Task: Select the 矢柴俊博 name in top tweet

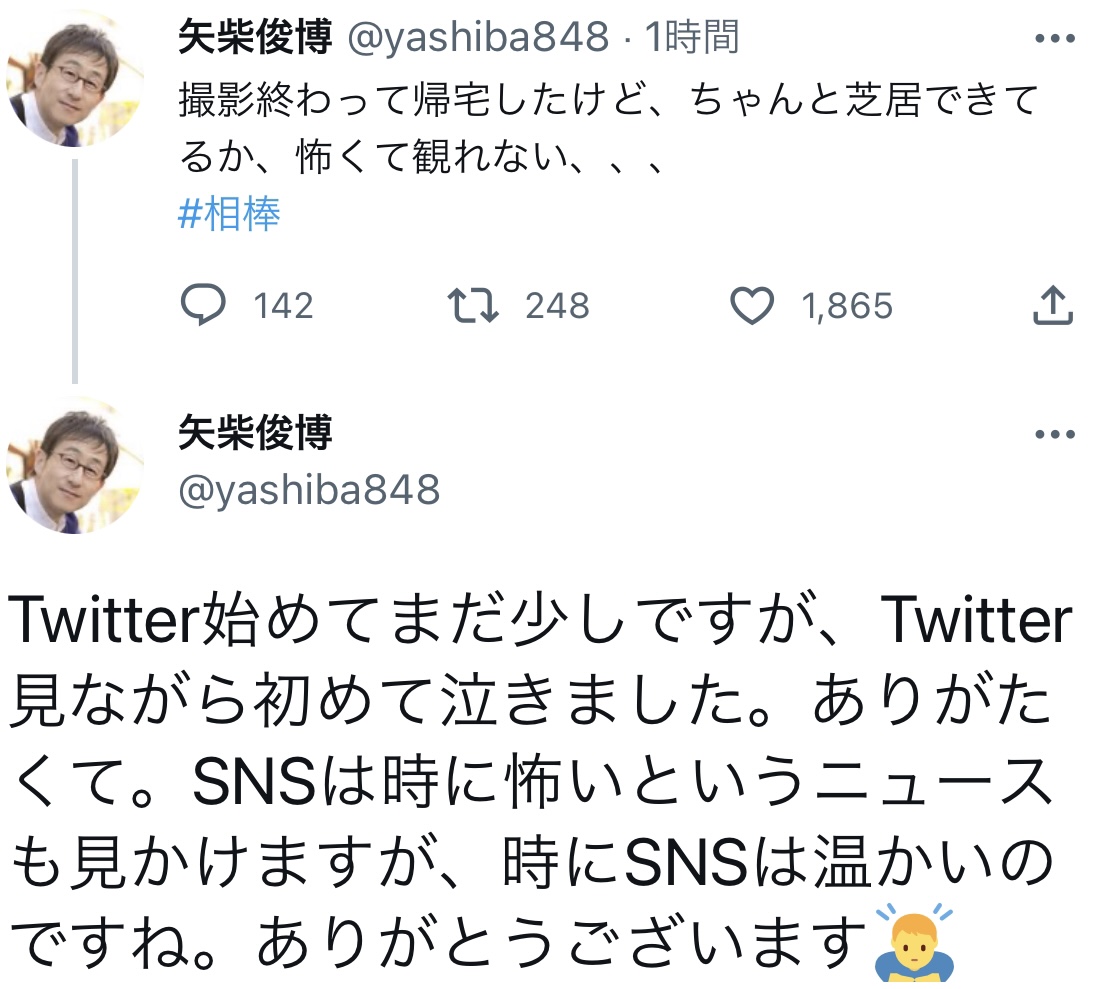Action: tap(255, 38)
